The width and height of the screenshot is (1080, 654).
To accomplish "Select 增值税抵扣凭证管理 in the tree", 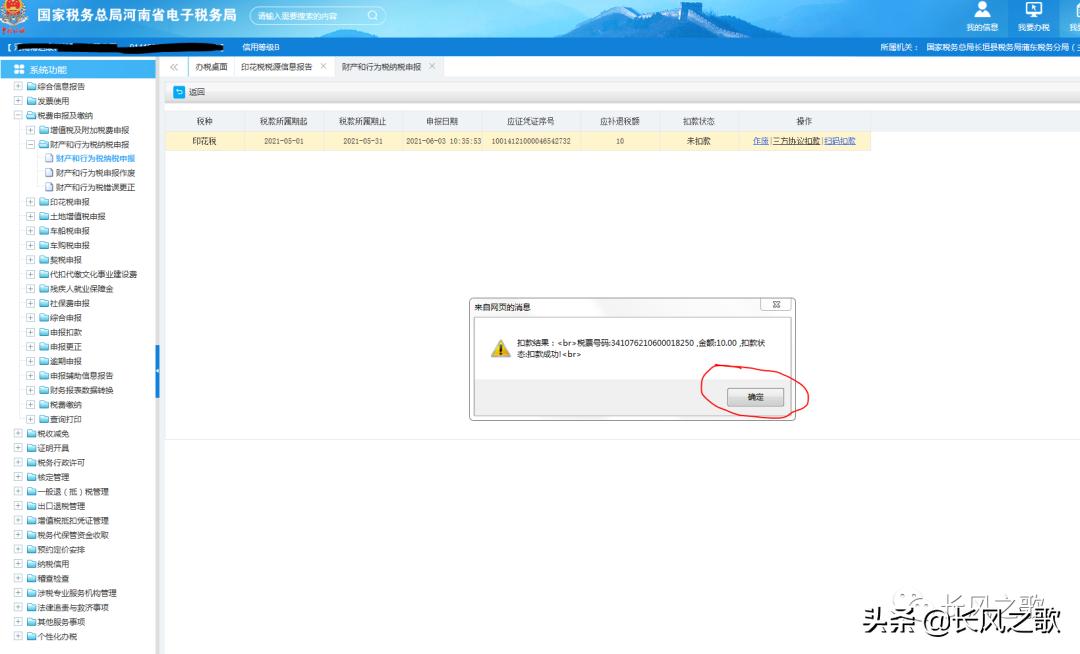I will [73, 520].
